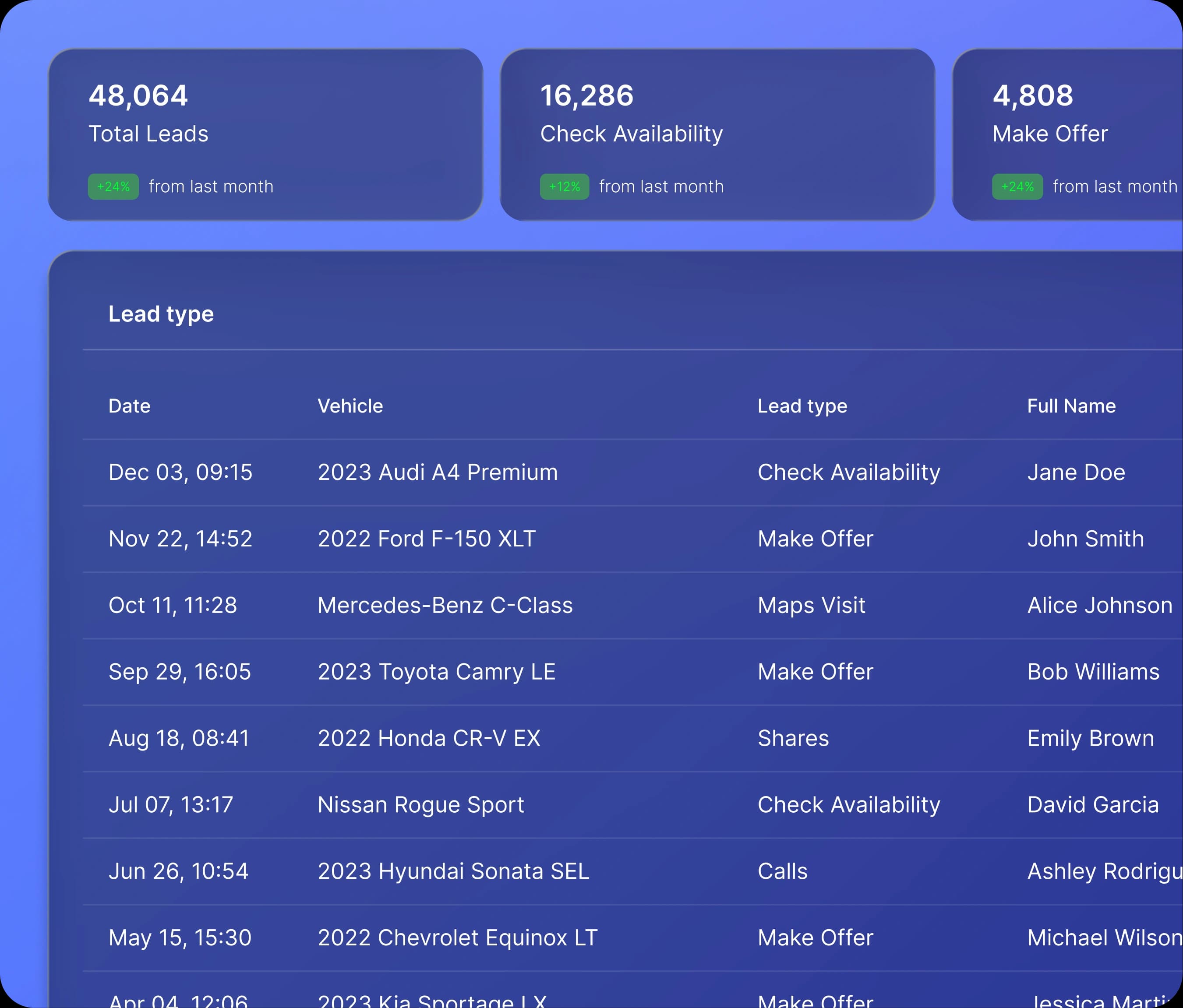Open David Garcia's Nissan Rogue Sport lead
The width and height of the screenshot is (1183, 1008).
coord(421,805)
